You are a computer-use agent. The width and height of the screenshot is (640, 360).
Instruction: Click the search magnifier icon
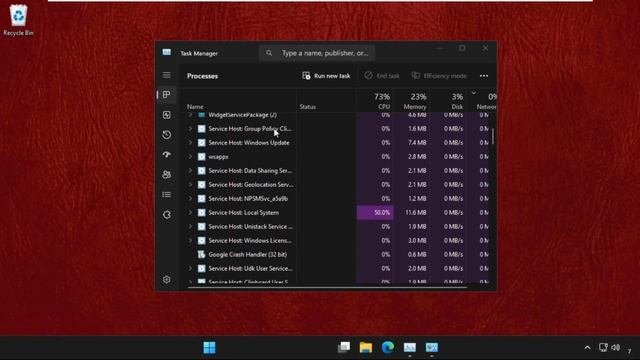269,53
